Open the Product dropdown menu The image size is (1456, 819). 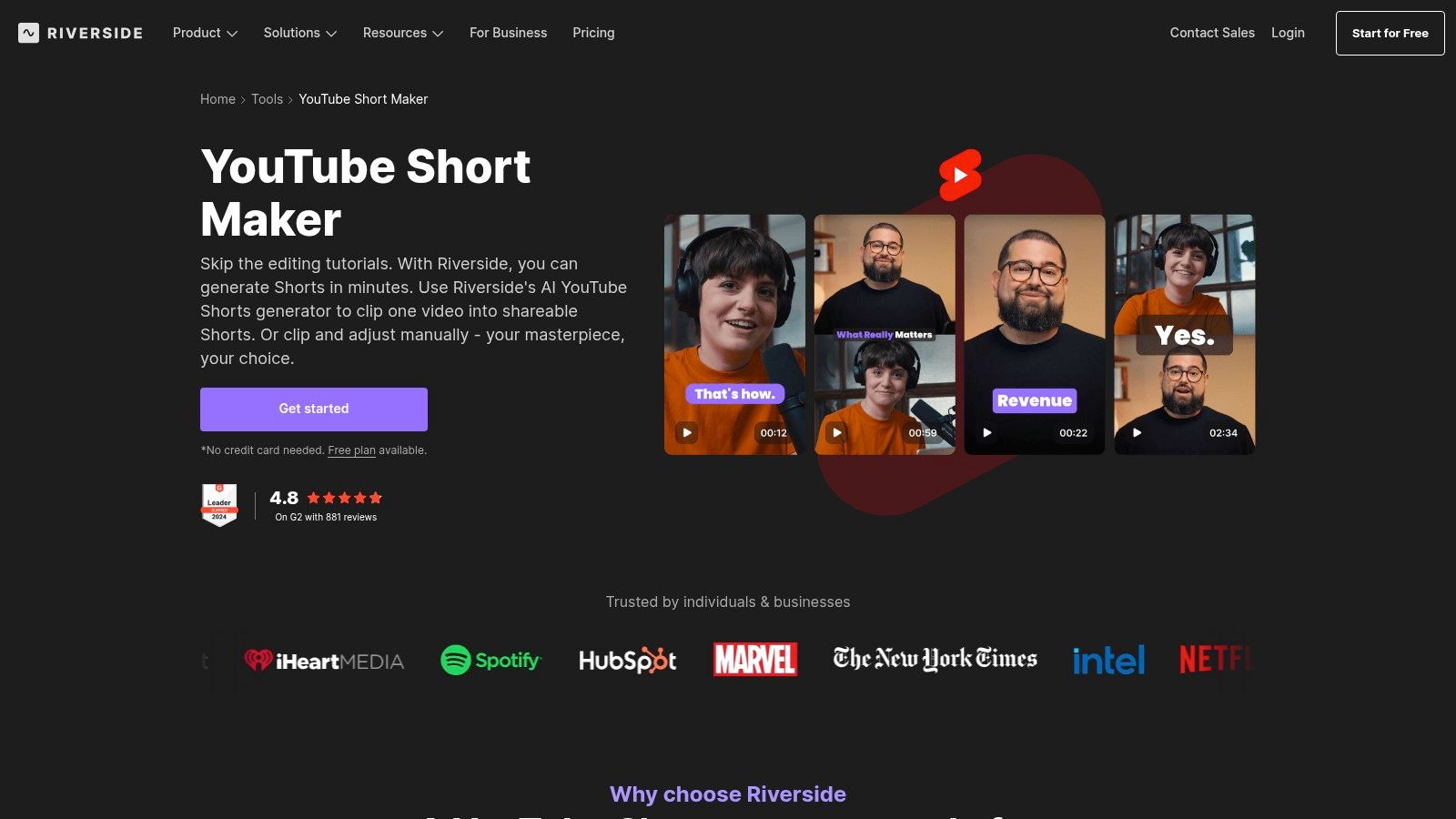(x=205, y=33)
